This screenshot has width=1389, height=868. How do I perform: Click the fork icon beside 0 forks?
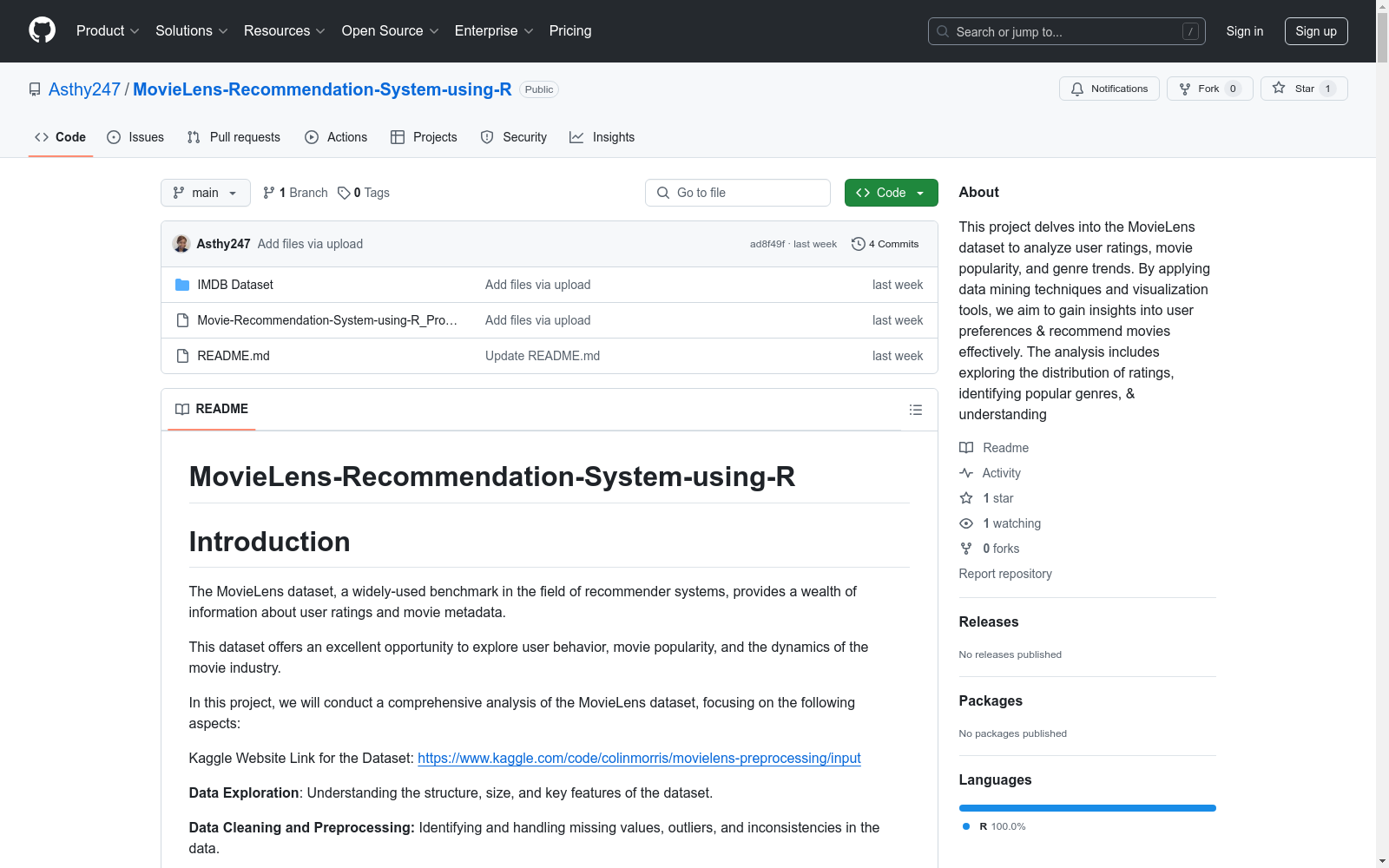coord(966,549)
